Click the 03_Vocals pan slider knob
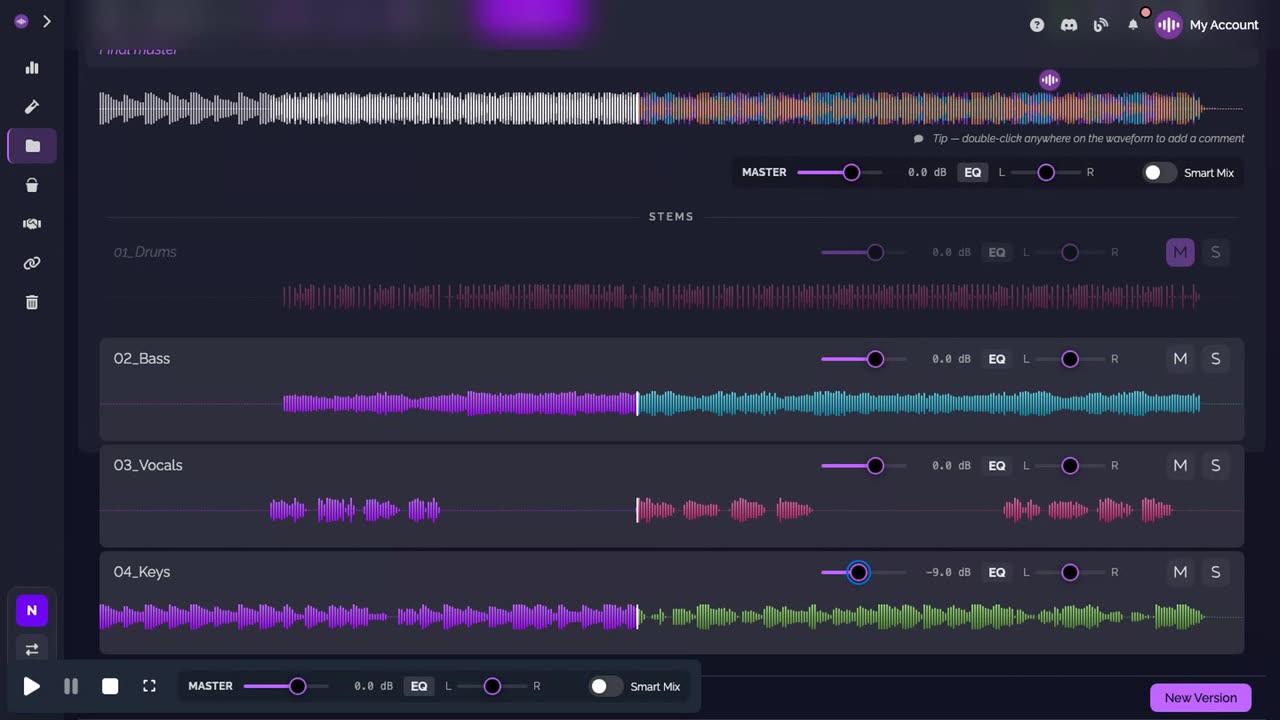 [x=1070, y=466]
